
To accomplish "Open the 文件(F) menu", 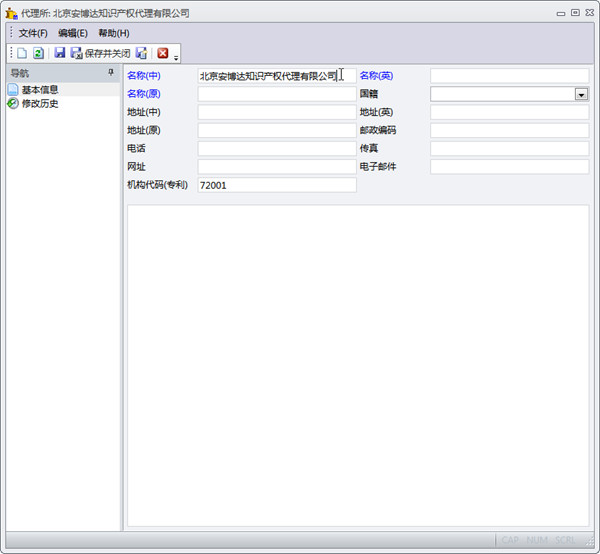I will 33,33.
